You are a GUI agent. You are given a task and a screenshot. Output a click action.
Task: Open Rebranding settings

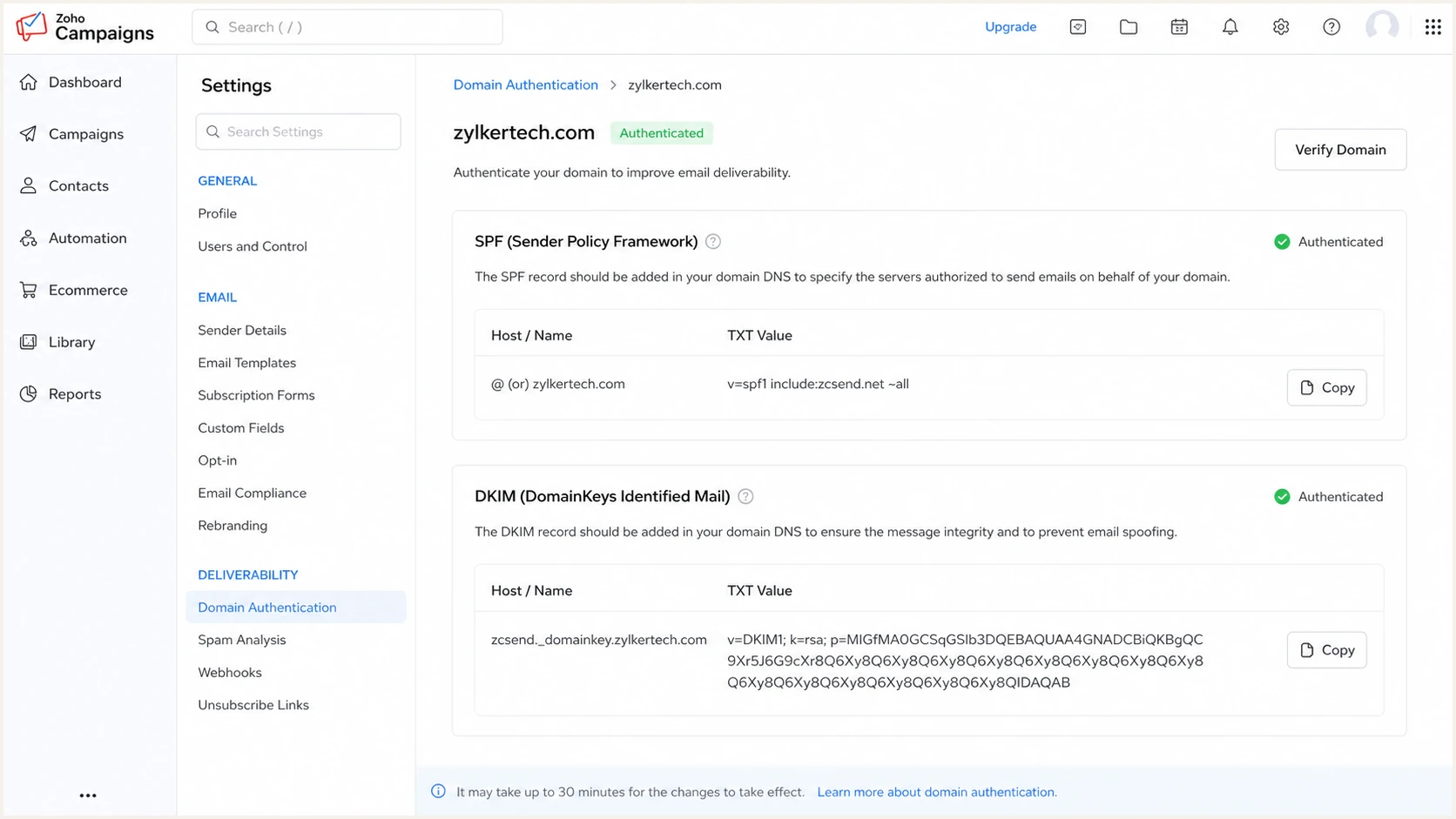coord(233,526)
